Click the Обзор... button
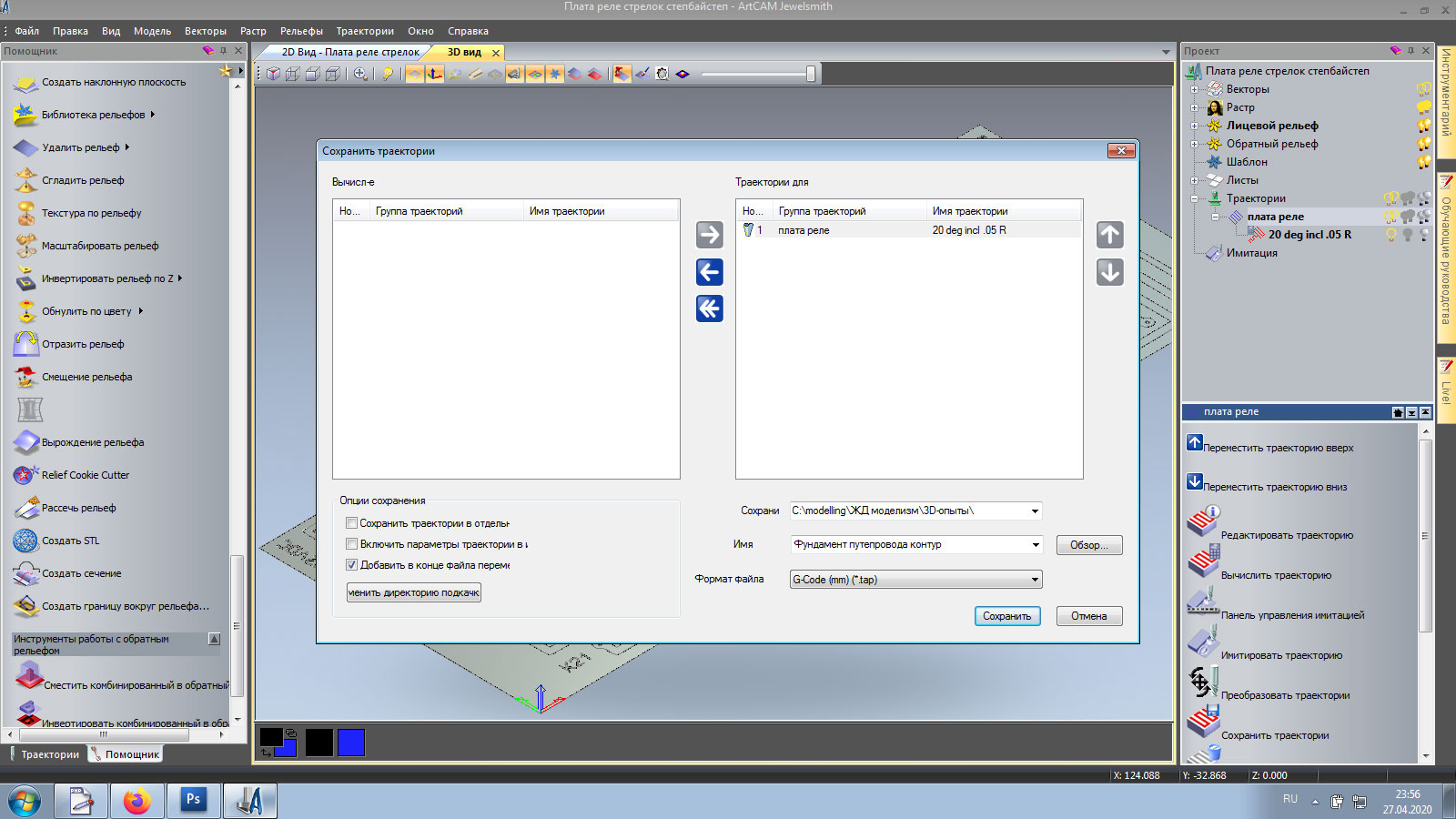The image size is (1456, 819). pos(1089,545)
